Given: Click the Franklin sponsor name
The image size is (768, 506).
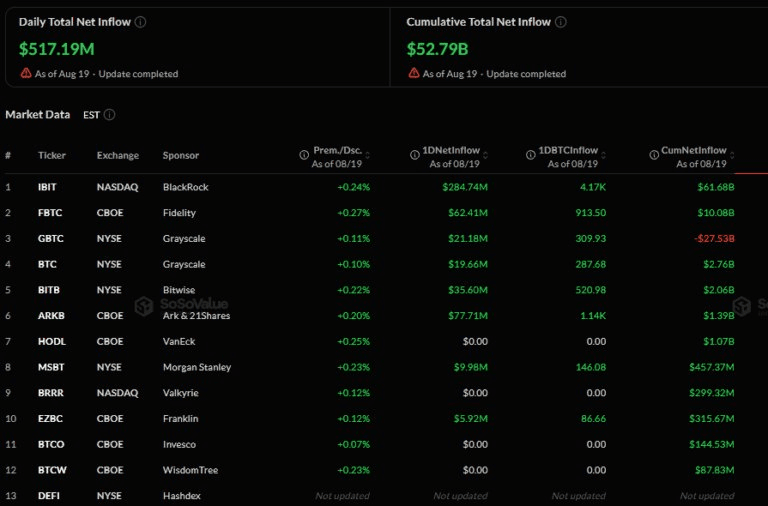Looking at the screenshot, I should coord(180,418).
